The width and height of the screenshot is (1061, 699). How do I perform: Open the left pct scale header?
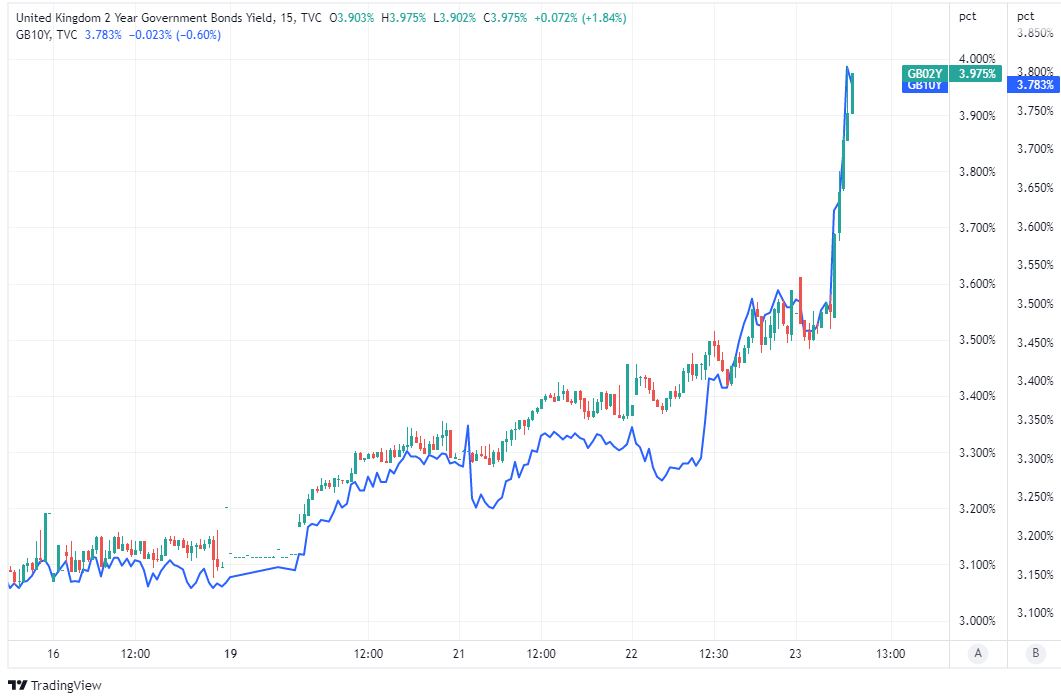coord(967,17)
